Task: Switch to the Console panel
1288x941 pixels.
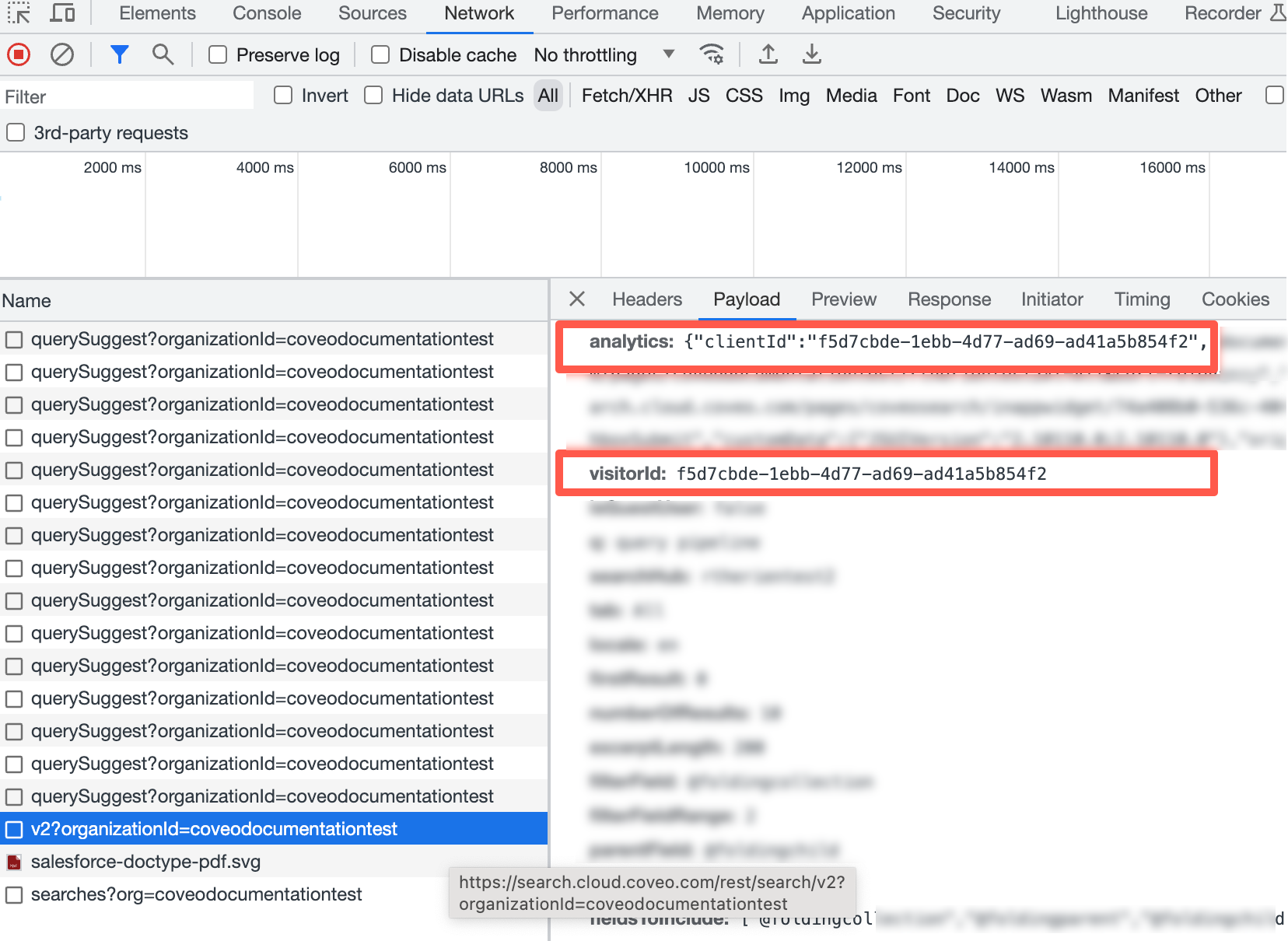Action: (x=266, y=13)
